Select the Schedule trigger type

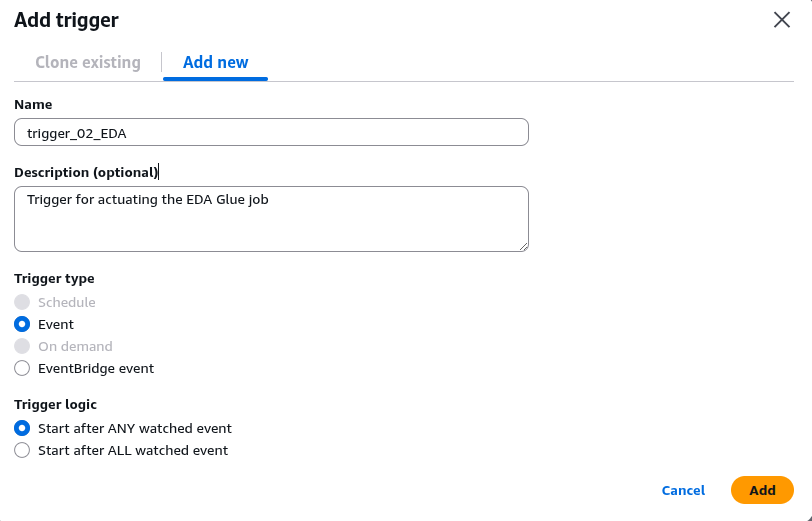point(22,302)
